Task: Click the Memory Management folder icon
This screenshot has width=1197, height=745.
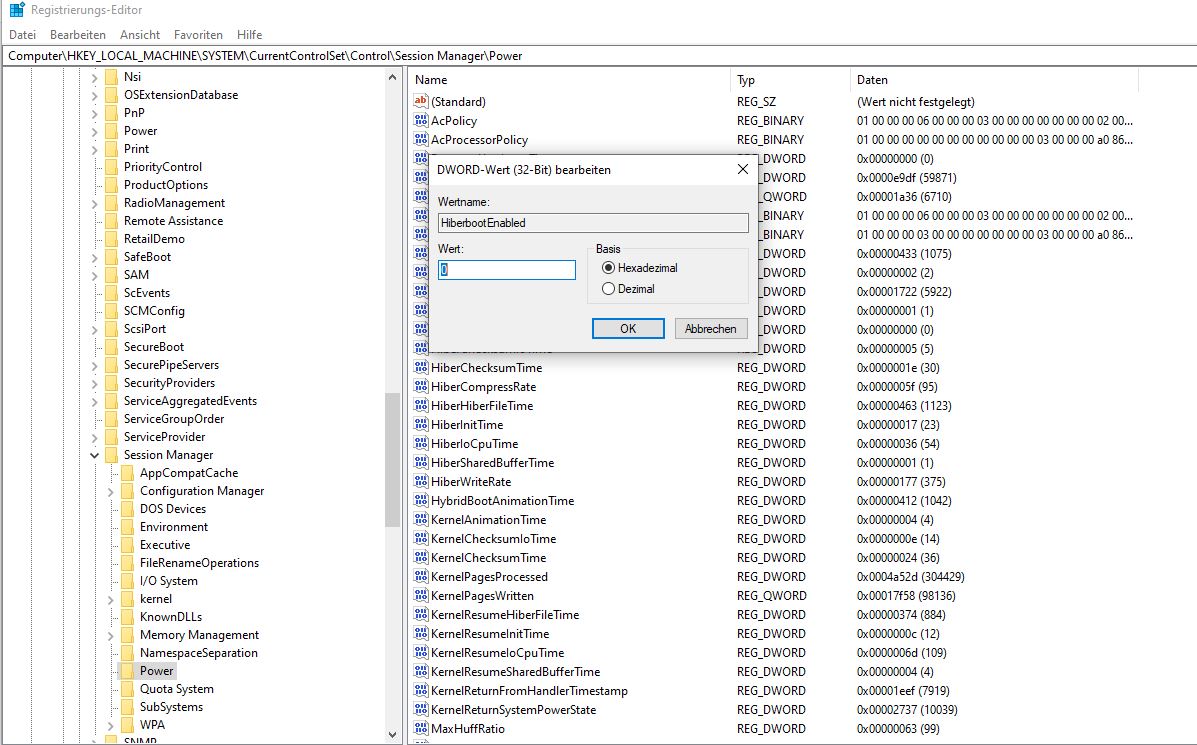Action: tap(127, 635)
